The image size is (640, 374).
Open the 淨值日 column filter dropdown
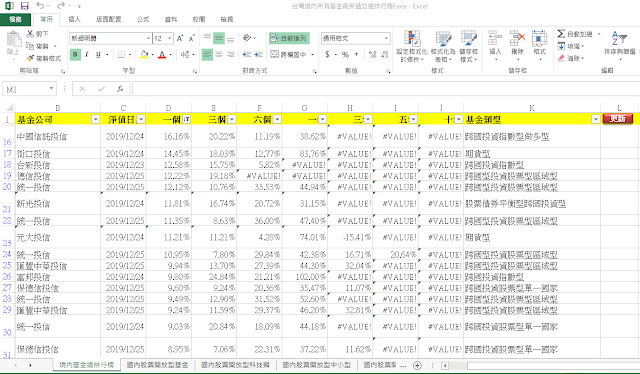point(141,119)
